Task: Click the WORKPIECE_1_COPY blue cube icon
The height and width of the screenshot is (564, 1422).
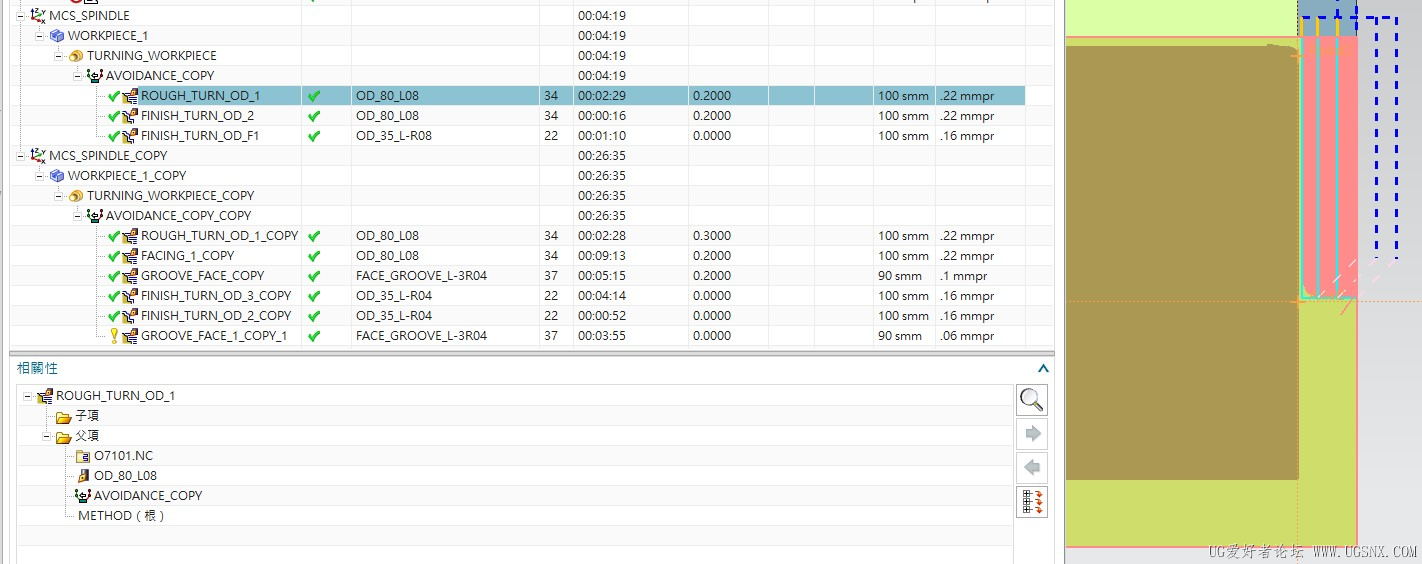Action: [58, 175]
